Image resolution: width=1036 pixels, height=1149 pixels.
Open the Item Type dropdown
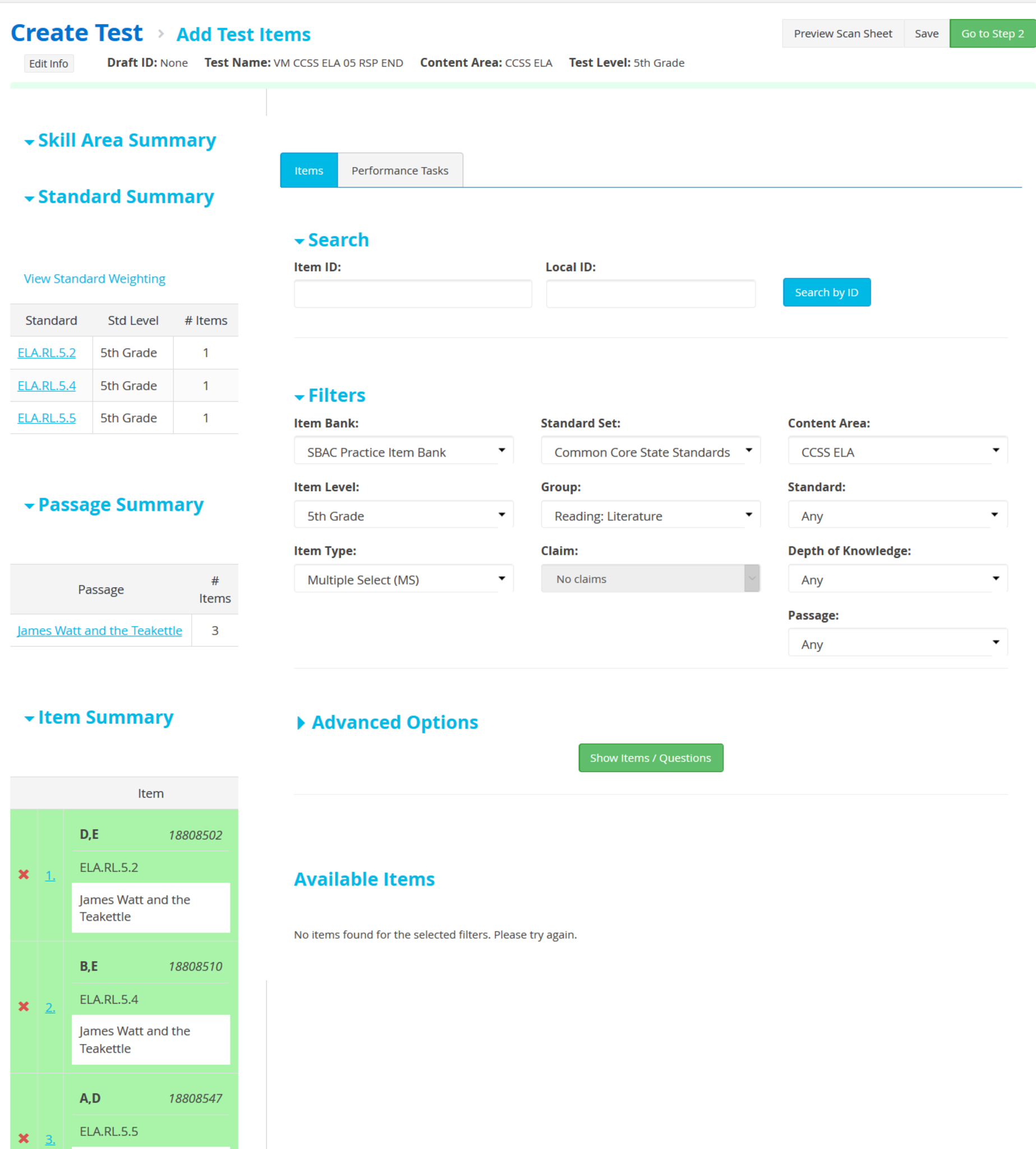404,580
